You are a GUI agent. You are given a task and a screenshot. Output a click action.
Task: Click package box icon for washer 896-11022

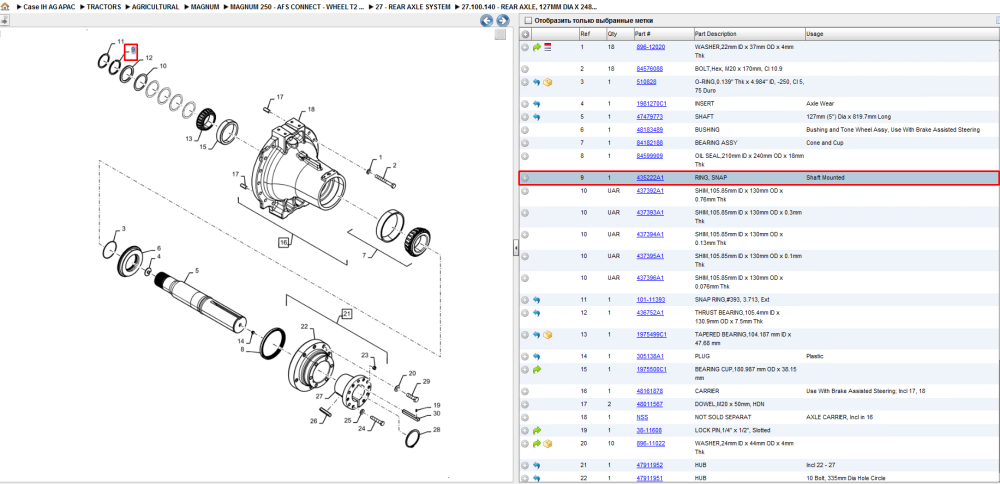547,444
